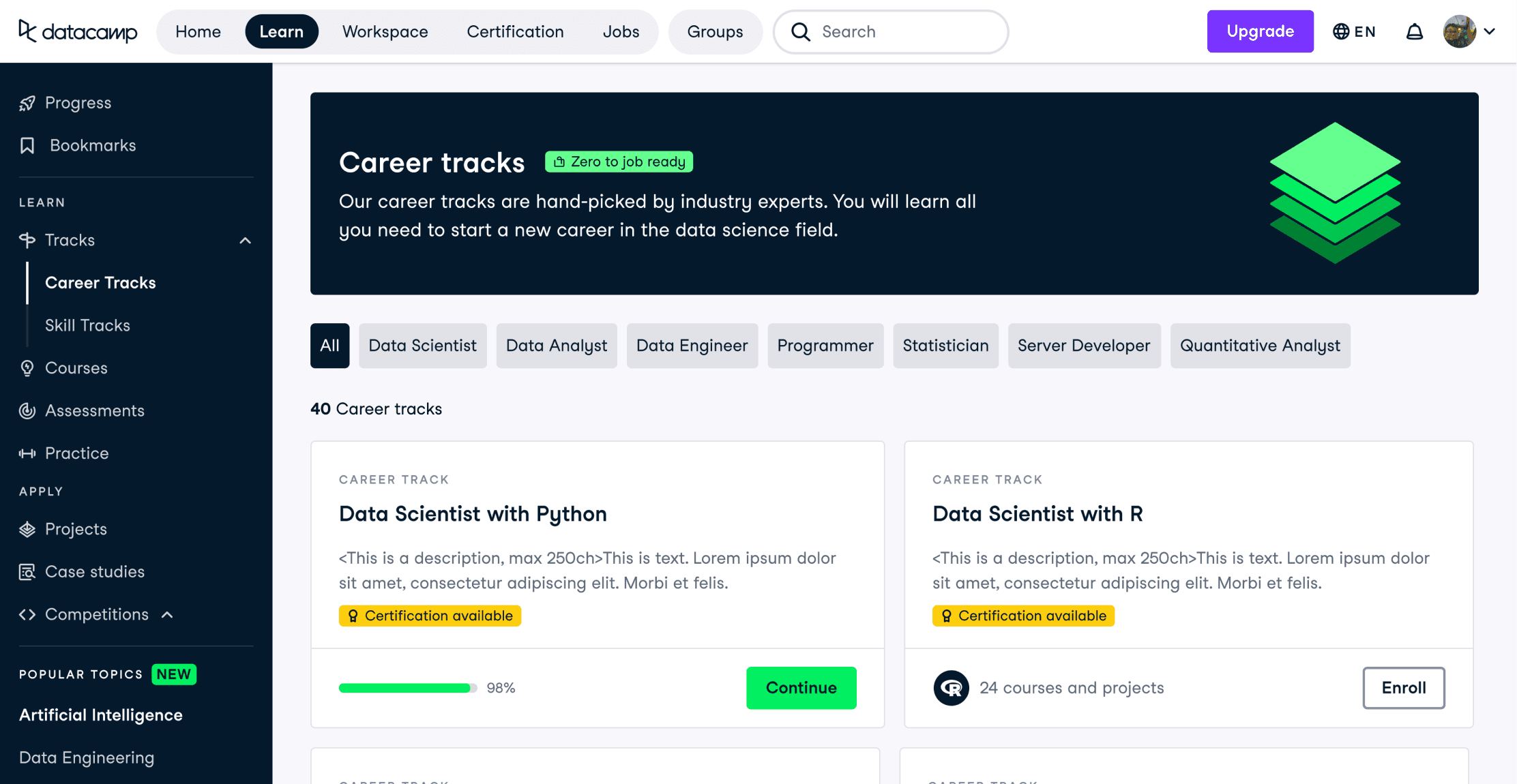Image resolution: width=1517 pixels, height=784 pixels.
Task: Open the notifications bell
Action: click(x=1415, y=31)
